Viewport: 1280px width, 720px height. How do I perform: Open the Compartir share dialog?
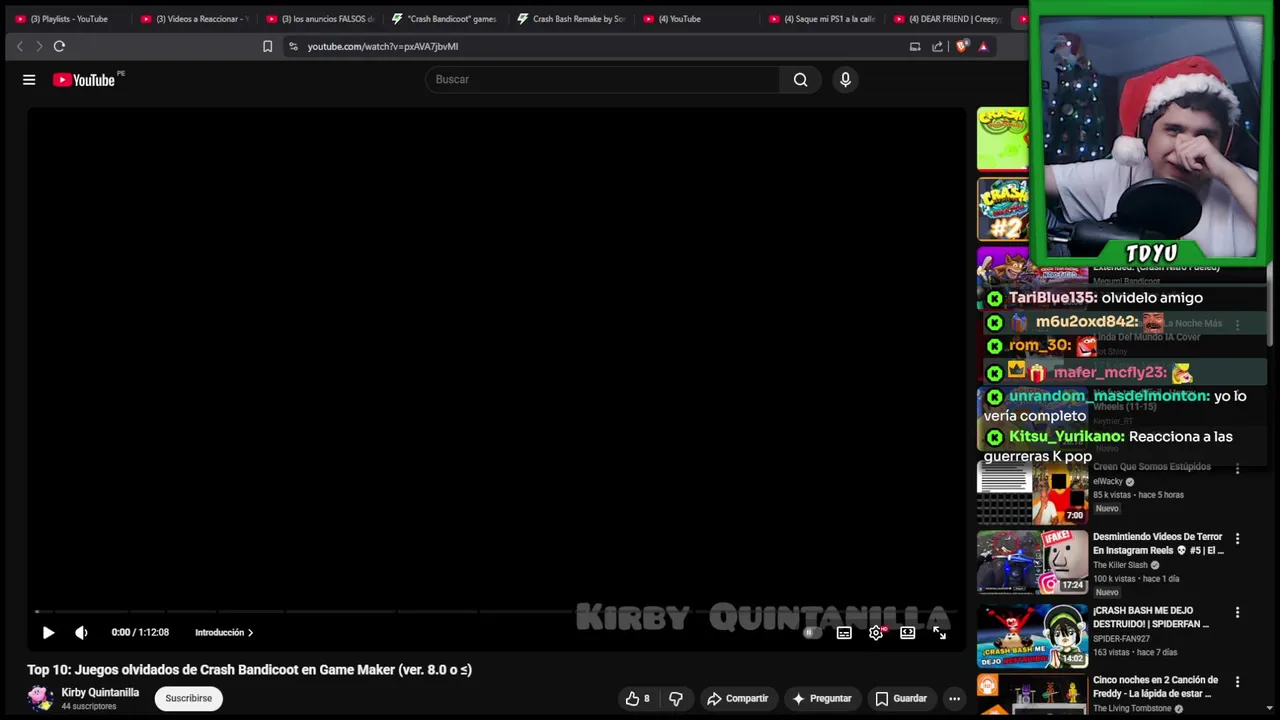(x=737, y=698)
